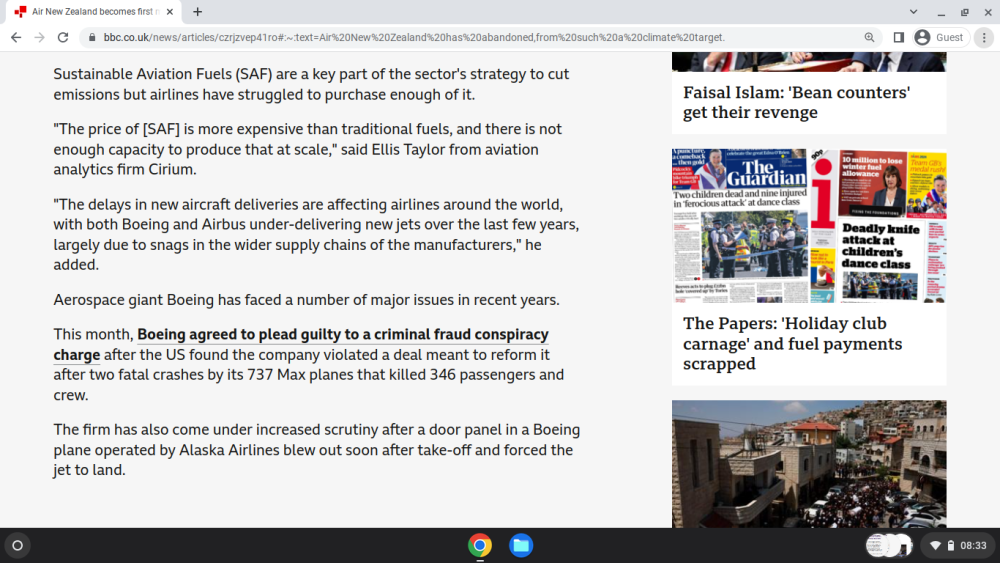This screenshot has width=1000, height=563.
Task: Go back to the previous page
Action: [16, 38]
